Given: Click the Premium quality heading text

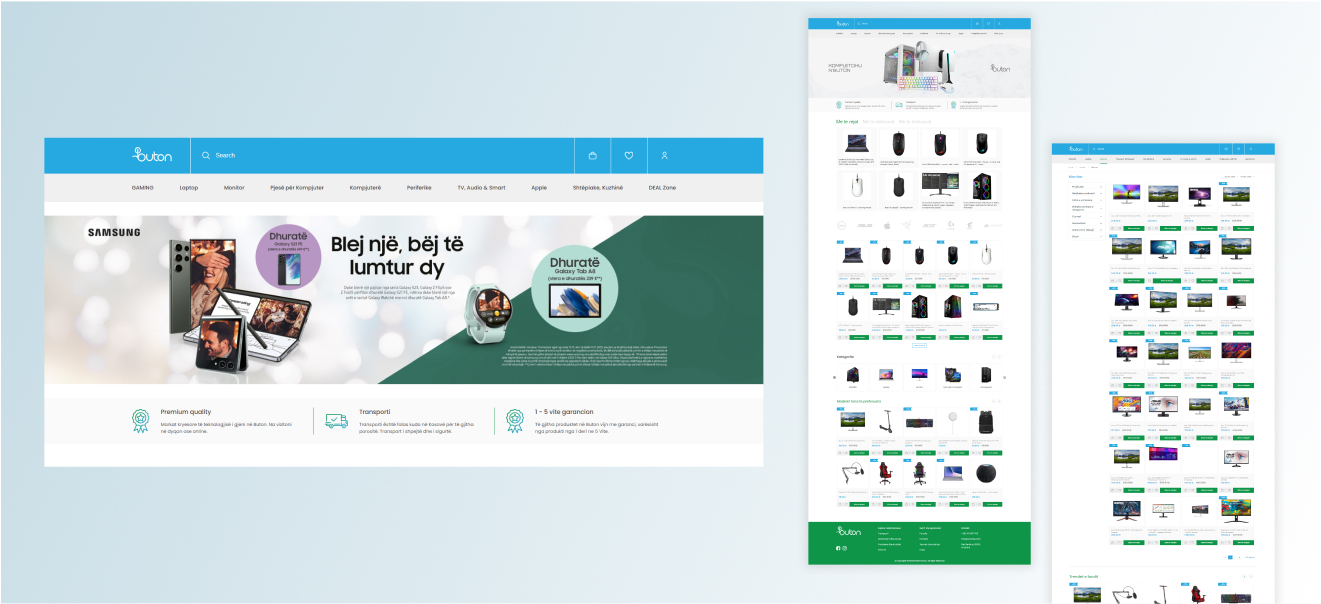Looking at the screenshot, I should point(186,412).
